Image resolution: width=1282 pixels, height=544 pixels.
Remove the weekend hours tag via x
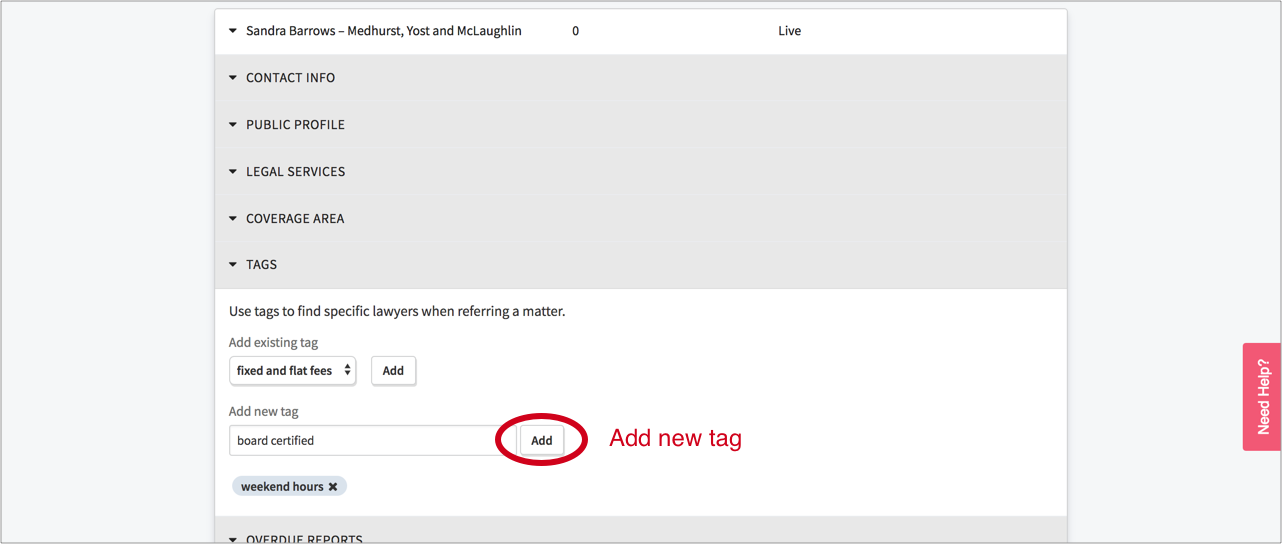pyautogui.click(x=333, y=487)
